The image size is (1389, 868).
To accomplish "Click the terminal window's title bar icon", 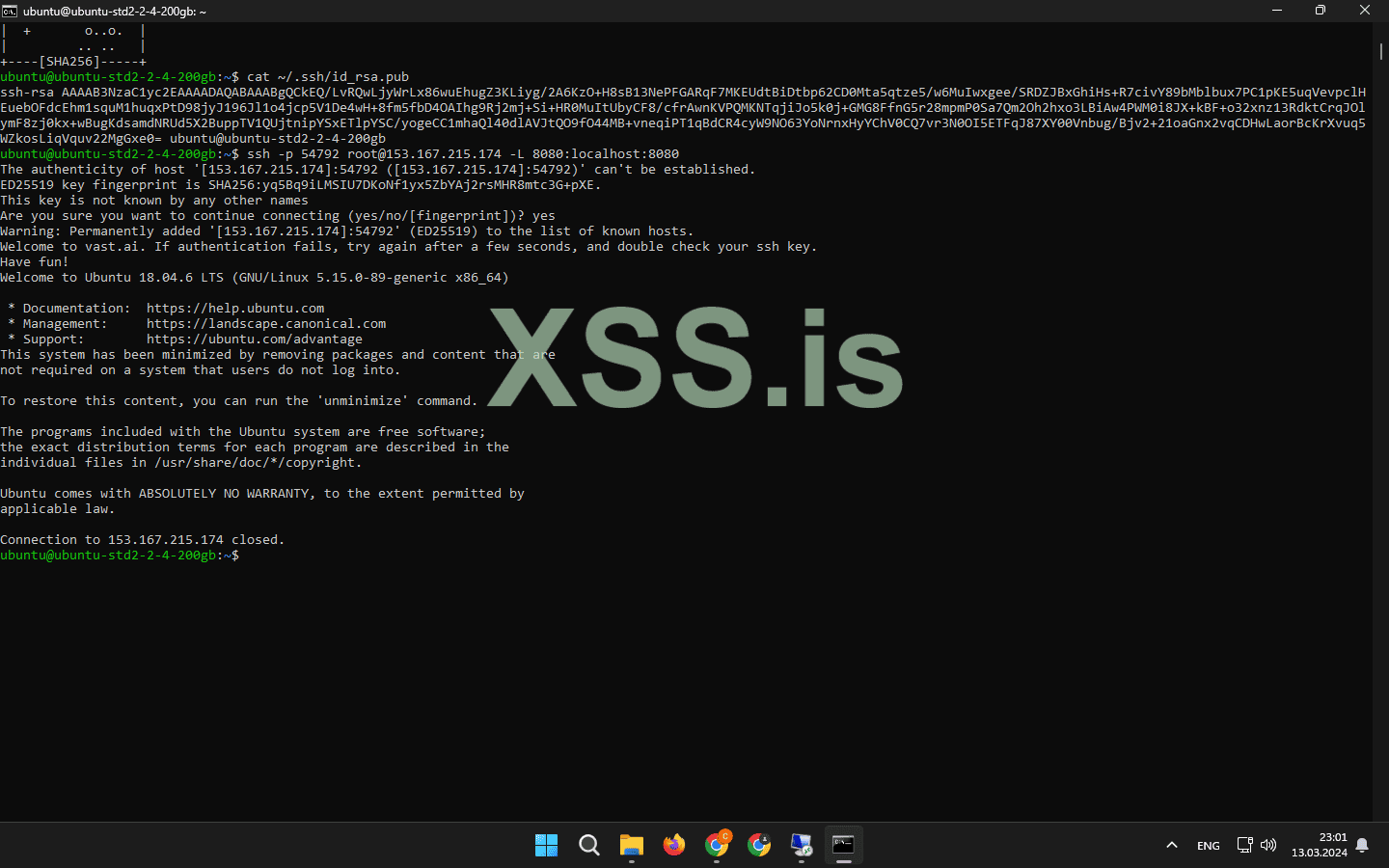I will [x=10, y=11].
